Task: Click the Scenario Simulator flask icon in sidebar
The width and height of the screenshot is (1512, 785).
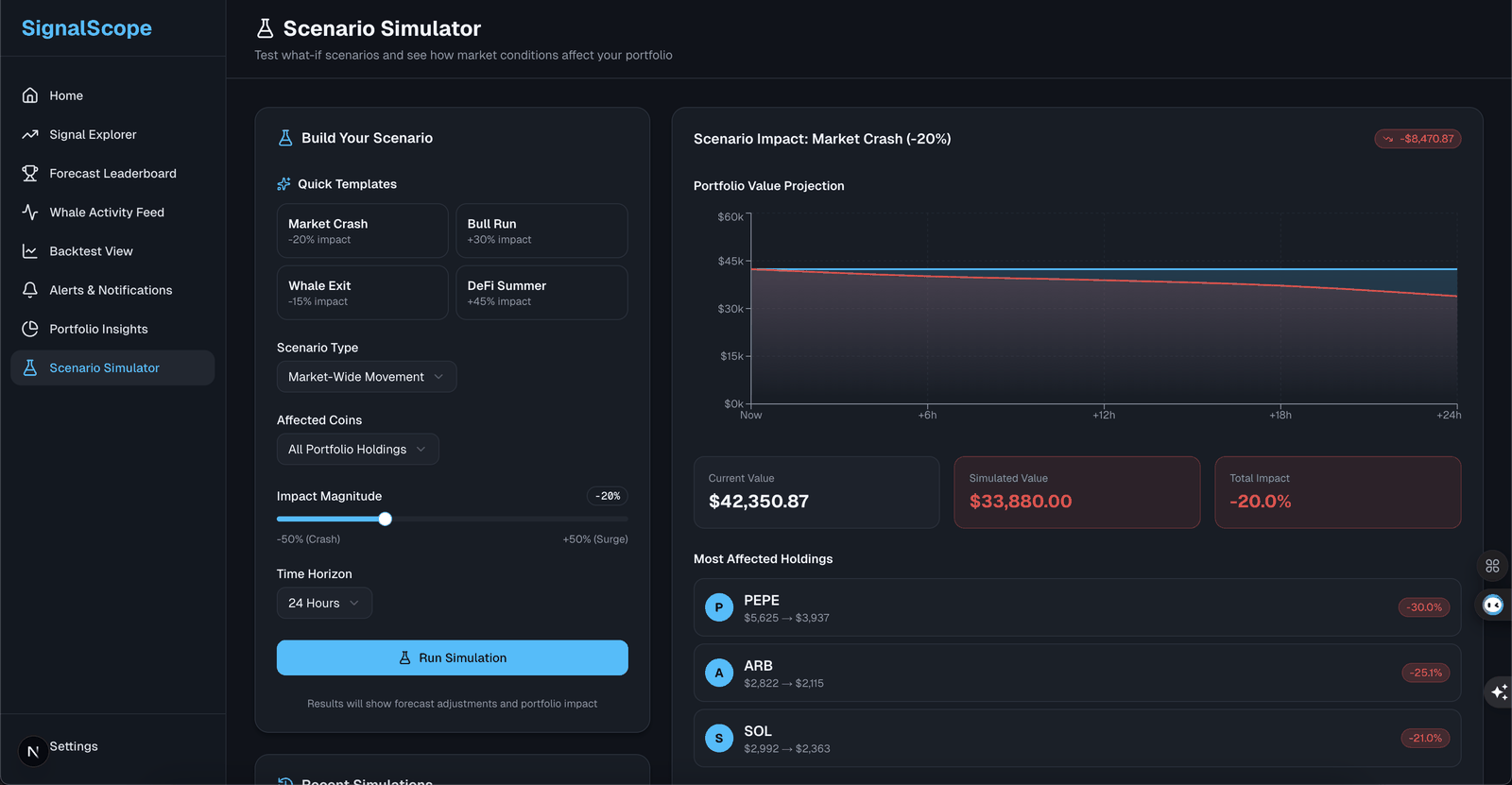Action: [x=30, y=367]
